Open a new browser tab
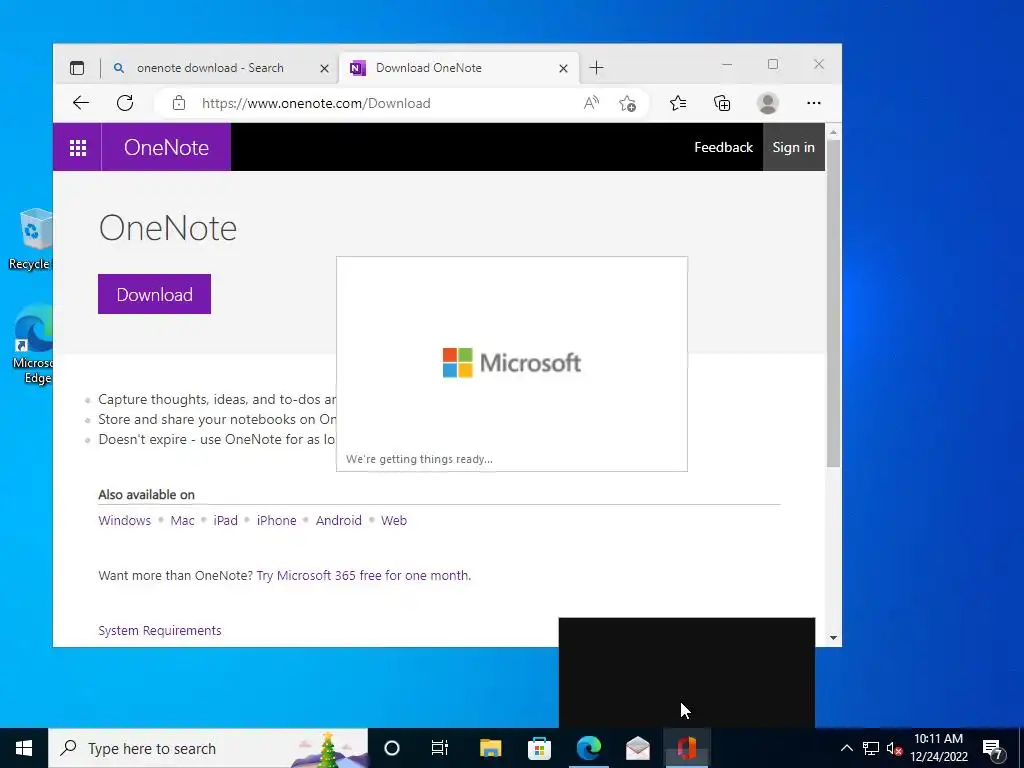This screenshot has width=1024, height=768. point(596,68)
